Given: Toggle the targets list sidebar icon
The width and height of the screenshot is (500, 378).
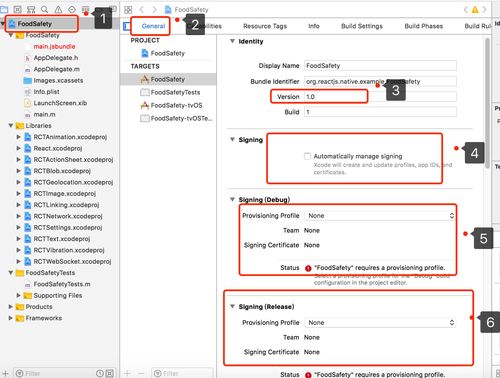Looking at the screenshot, I should click(127, 26).
